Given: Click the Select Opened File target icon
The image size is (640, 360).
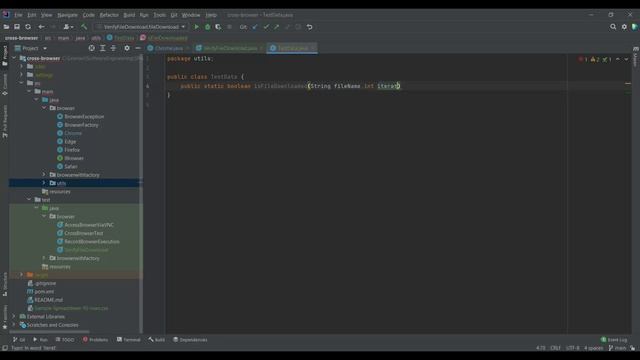Looking at the screenshot, I should [91, 48].
